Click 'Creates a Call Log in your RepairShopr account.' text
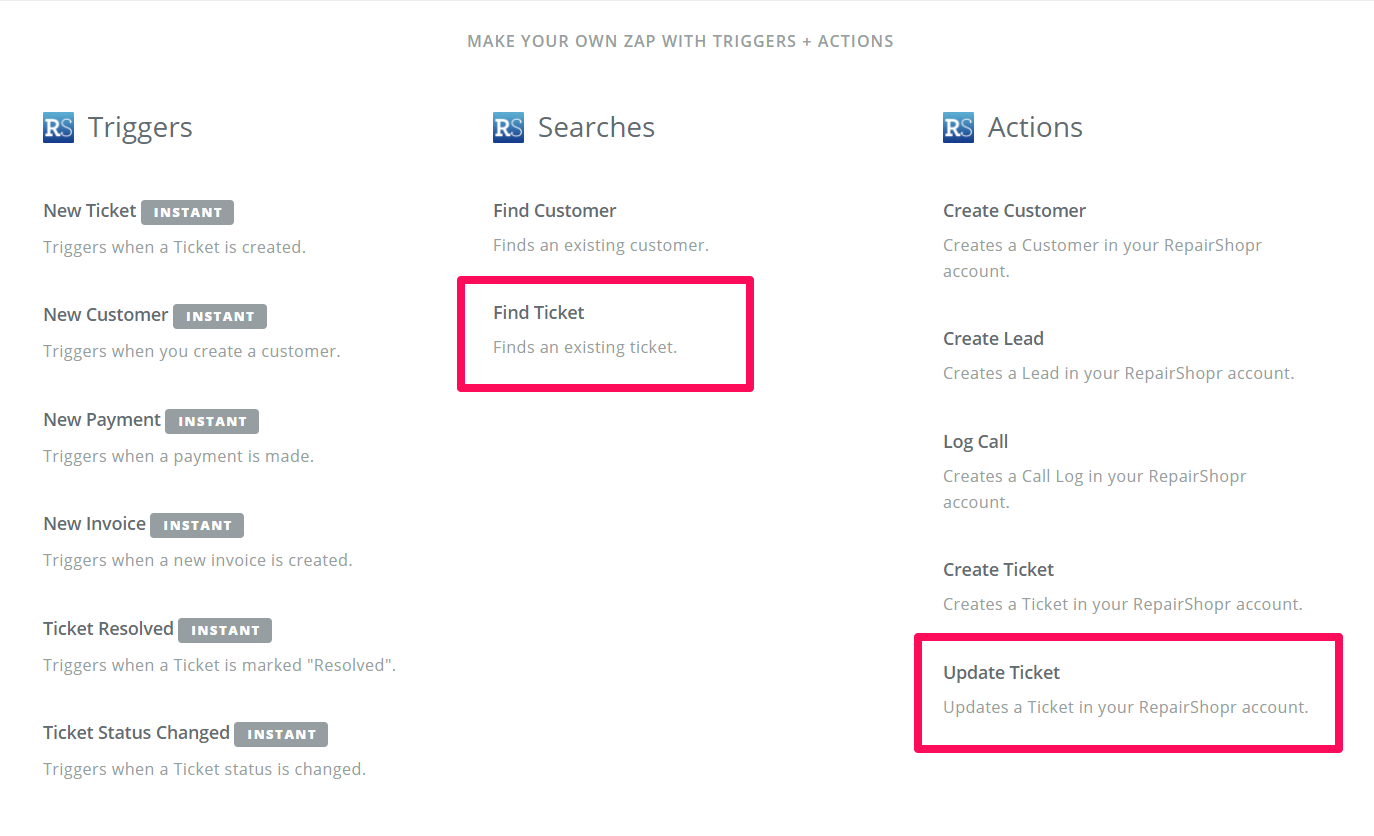Image resolution: width=1374 pixels, height=836 pixels. coord(1095,489)
